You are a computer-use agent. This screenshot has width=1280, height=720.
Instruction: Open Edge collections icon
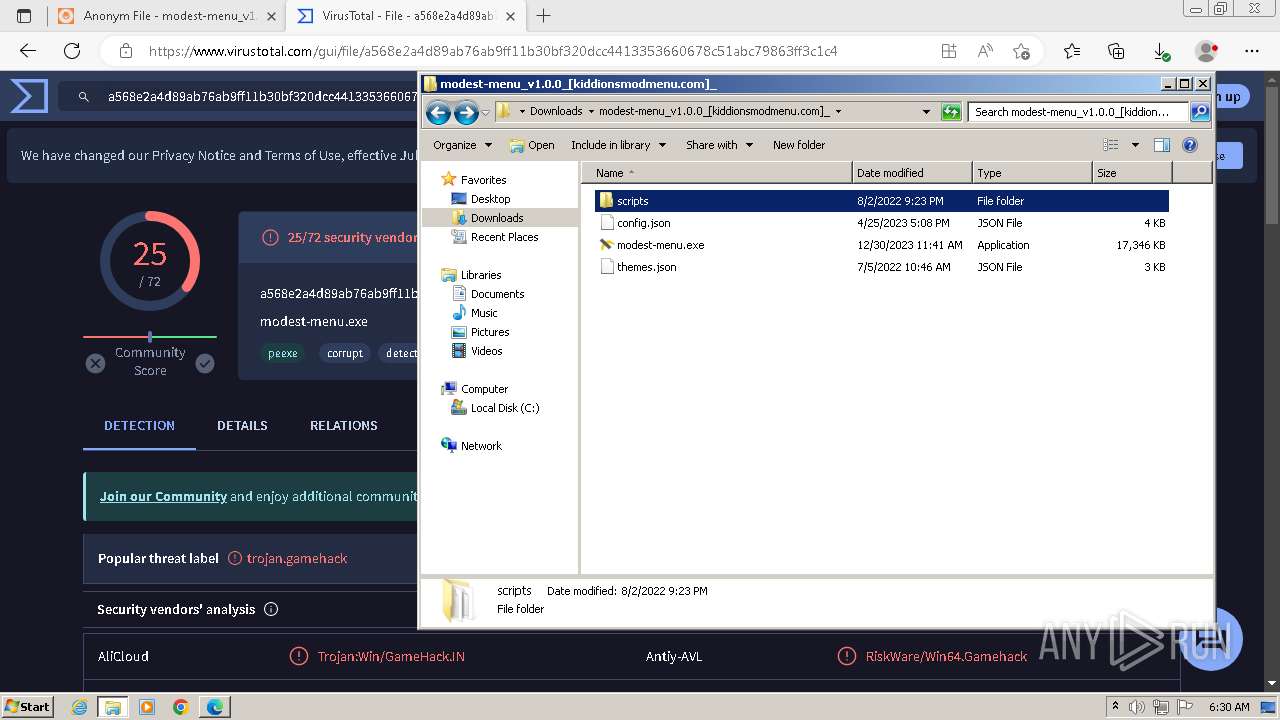tap(1116, 51)
